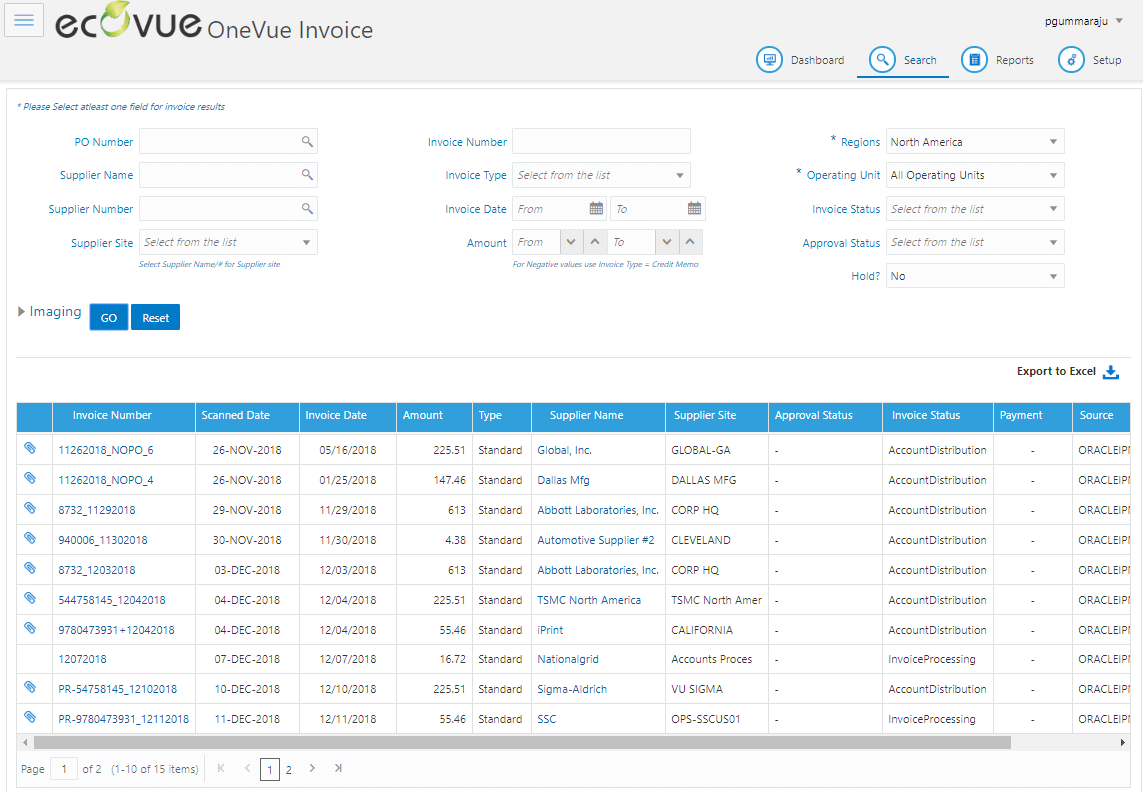Click the GO button
The height and width of the screenshot is (792, 1143).
pyautogui.click(x=108, y=316)
